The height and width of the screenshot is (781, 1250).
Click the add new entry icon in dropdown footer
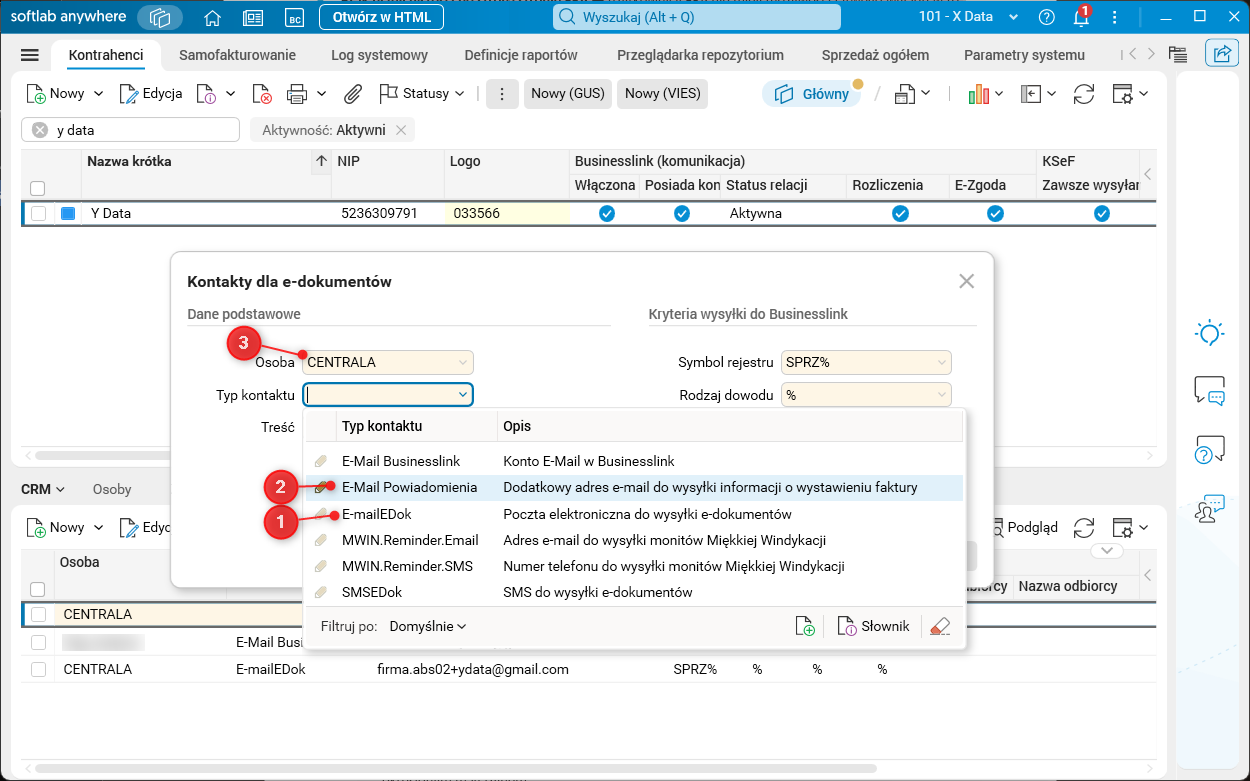(x=805, y=626)
